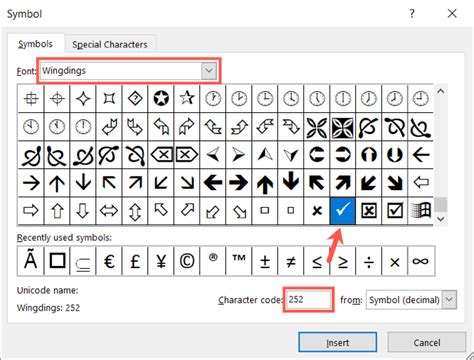Screen dimensions: 474x360
Task: Open dialog help with the question mark
Action: click(412, 14)
